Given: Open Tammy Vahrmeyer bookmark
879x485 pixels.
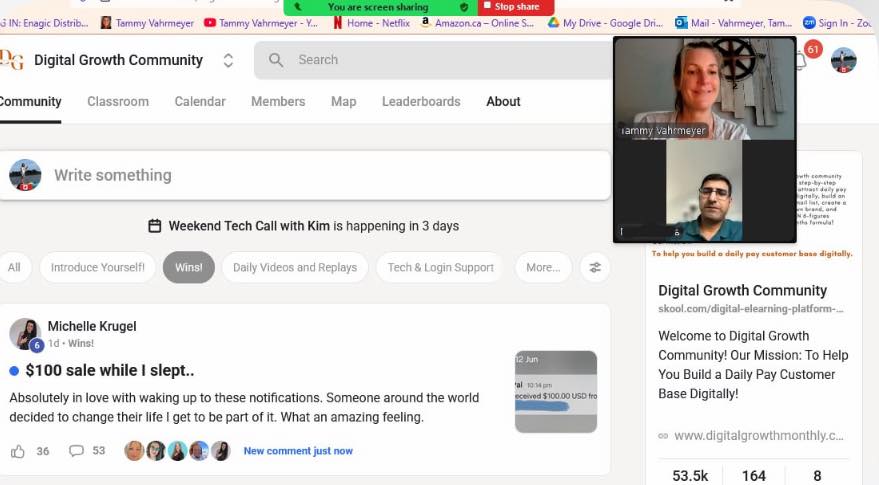Looking at the screenshot, I should [147, 23].
